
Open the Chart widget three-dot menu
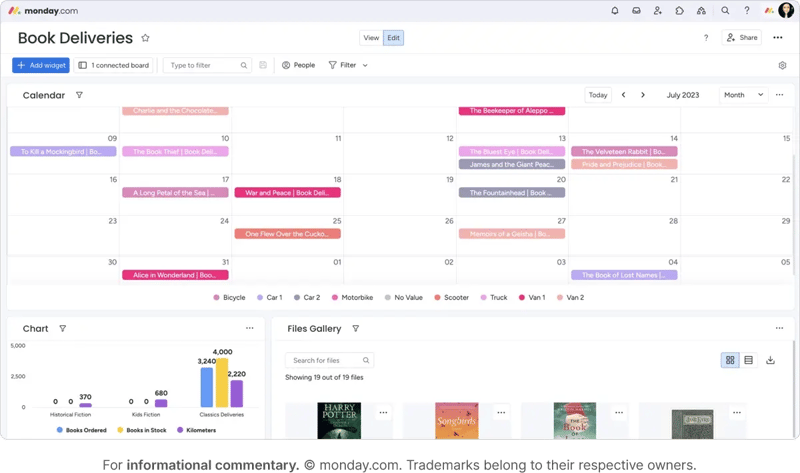pos(249,328)
